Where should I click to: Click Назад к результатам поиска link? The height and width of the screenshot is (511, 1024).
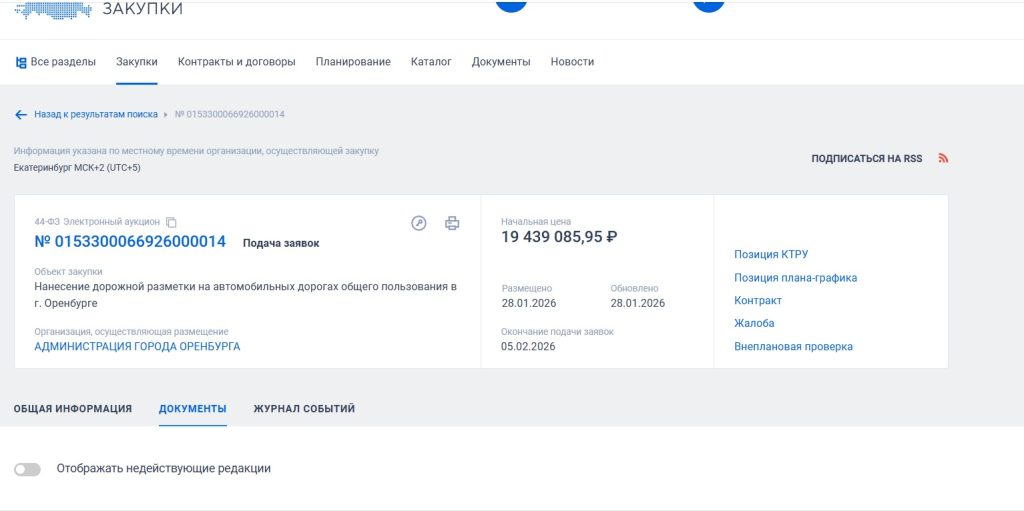[96, 114]
